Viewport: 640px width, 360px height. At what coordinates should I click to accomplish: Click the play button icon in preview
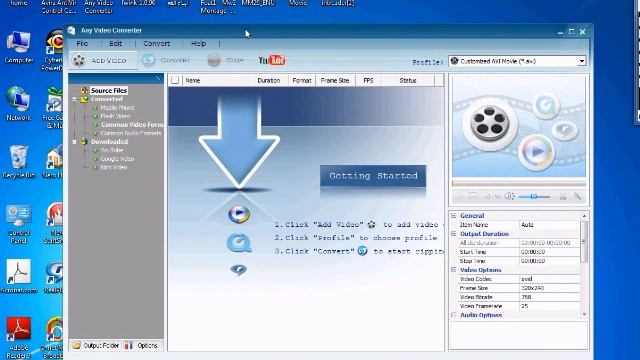[536, 151]
